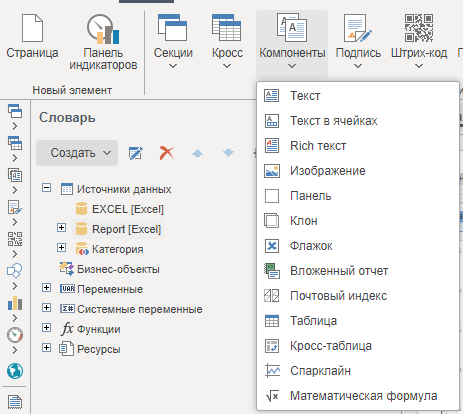Collapse the Источники данных tree node
Viewport: 463px width, 414px height.
click(47, 188)
